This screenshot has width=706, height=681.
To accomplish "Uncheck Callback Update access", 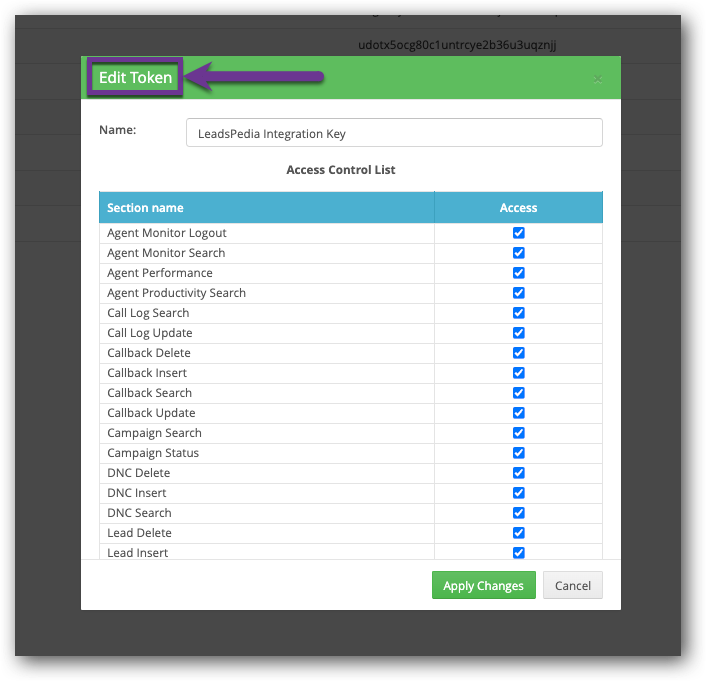I will pyautogui.click(x=518, y=413).
